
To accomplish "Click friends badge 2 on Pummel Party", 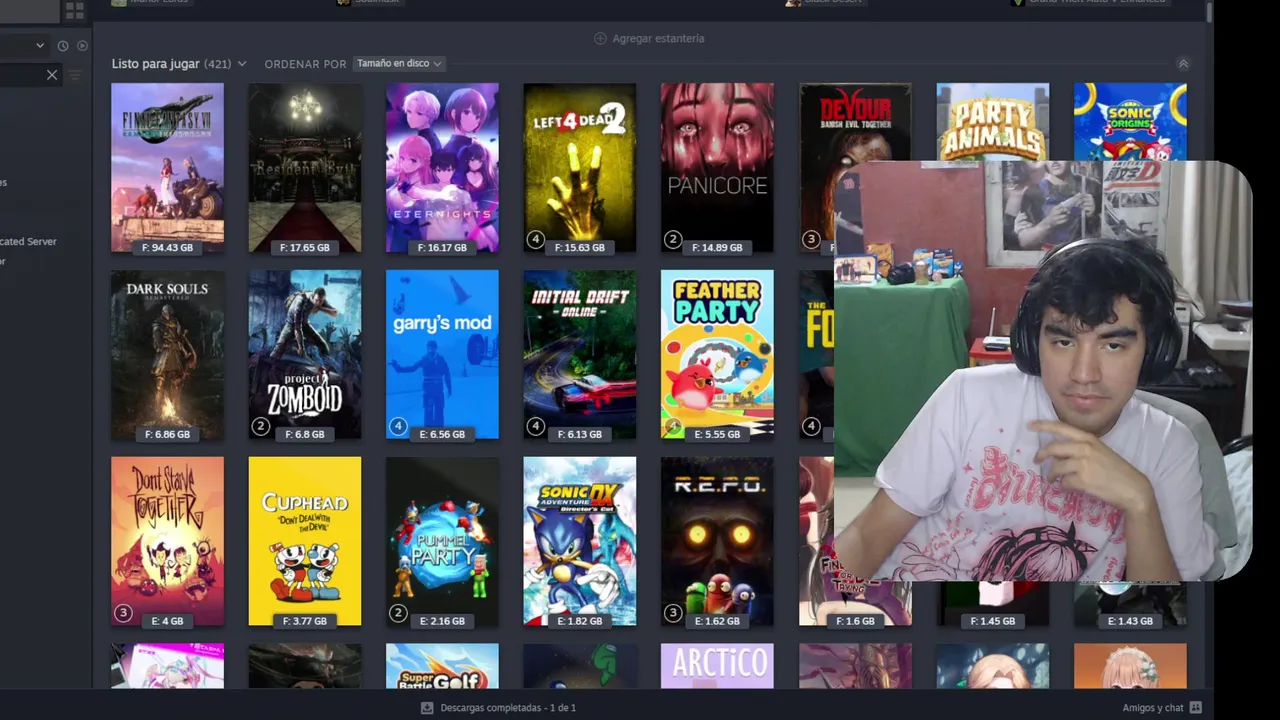I will point(398,613).
